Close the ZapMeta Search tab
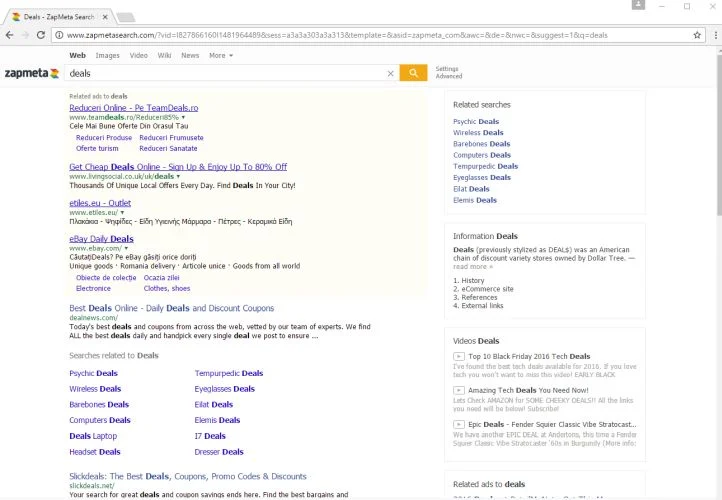This screenshot has width=722, height=500. click(105, 17)
